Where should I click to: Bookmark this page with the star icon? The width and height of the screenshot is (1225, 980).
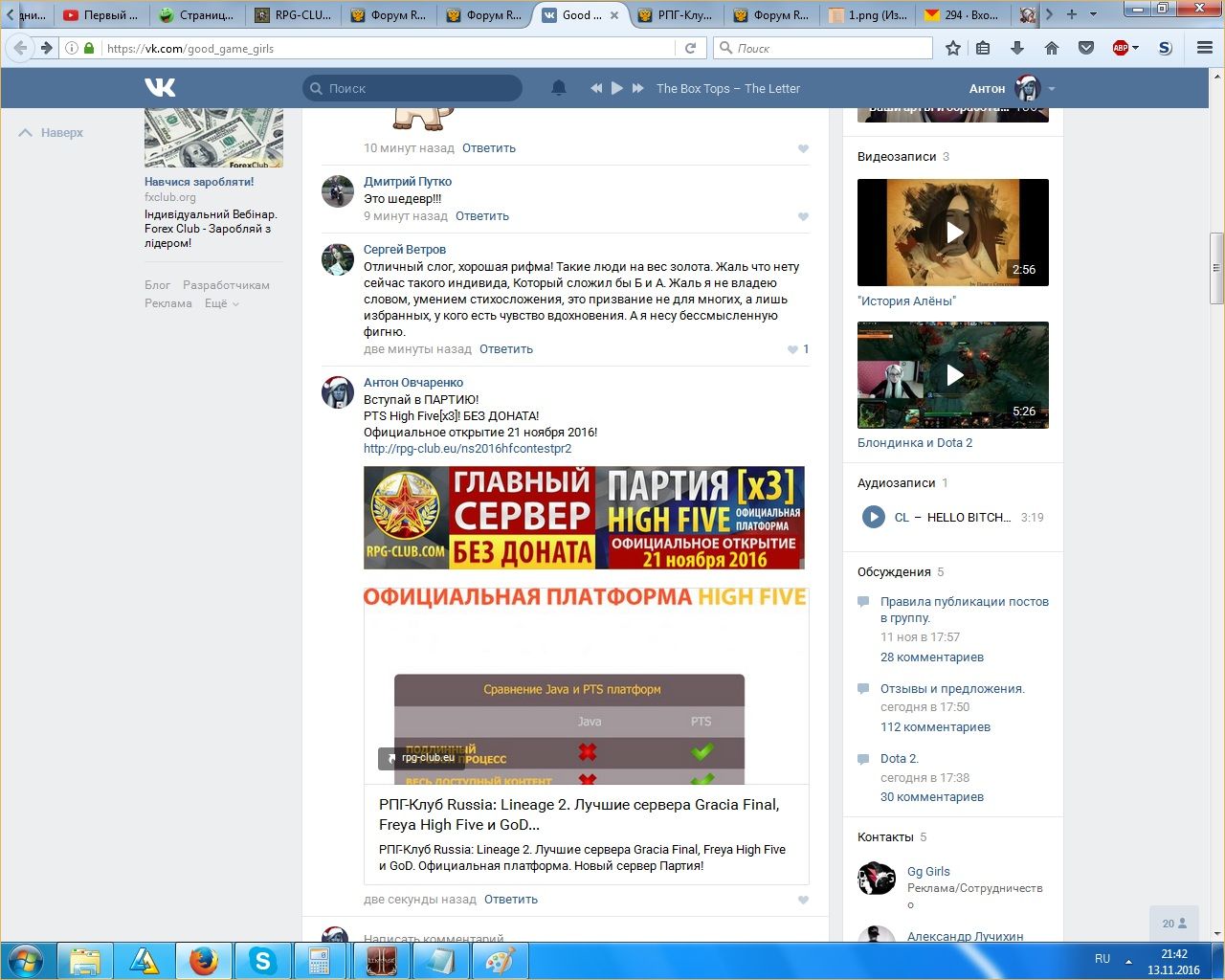(953, 48)
